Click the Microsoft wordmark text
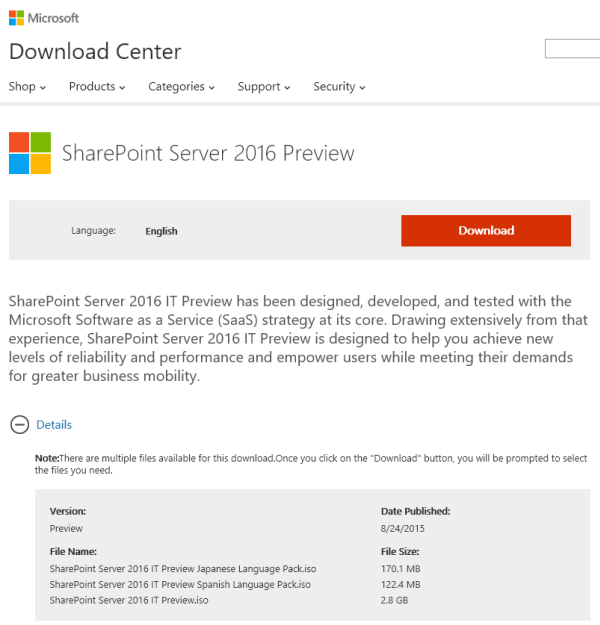The image size is (600, 625). coord(53,18)
